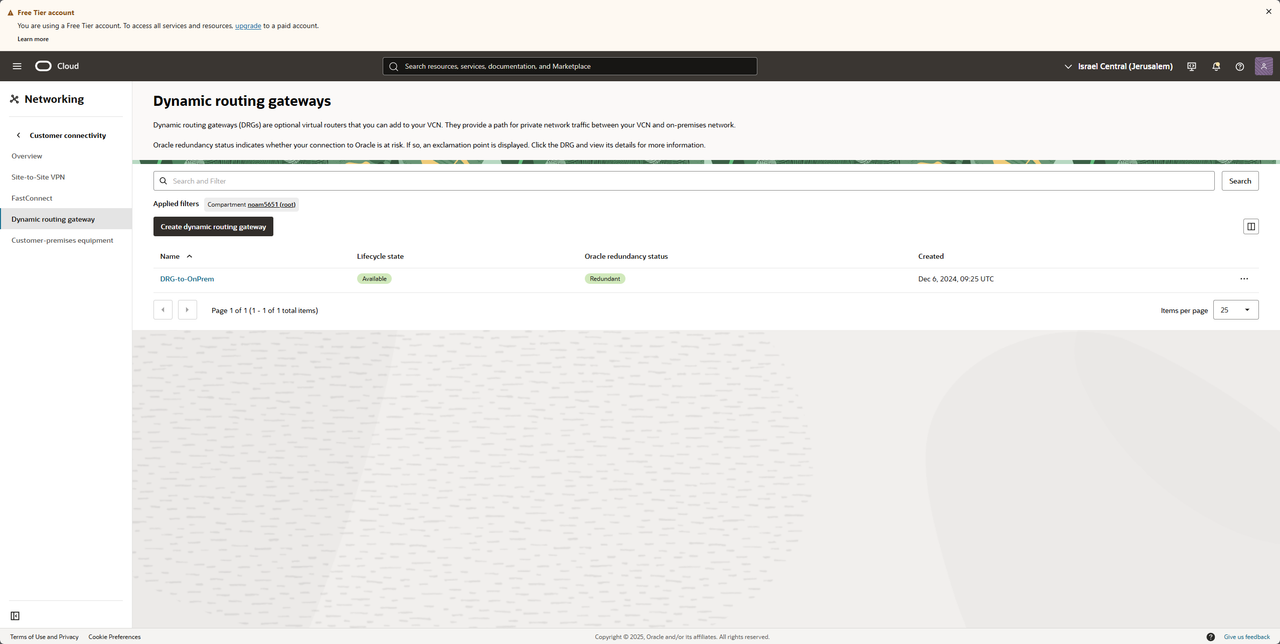Click the Redundant status badge

[605, 279]
